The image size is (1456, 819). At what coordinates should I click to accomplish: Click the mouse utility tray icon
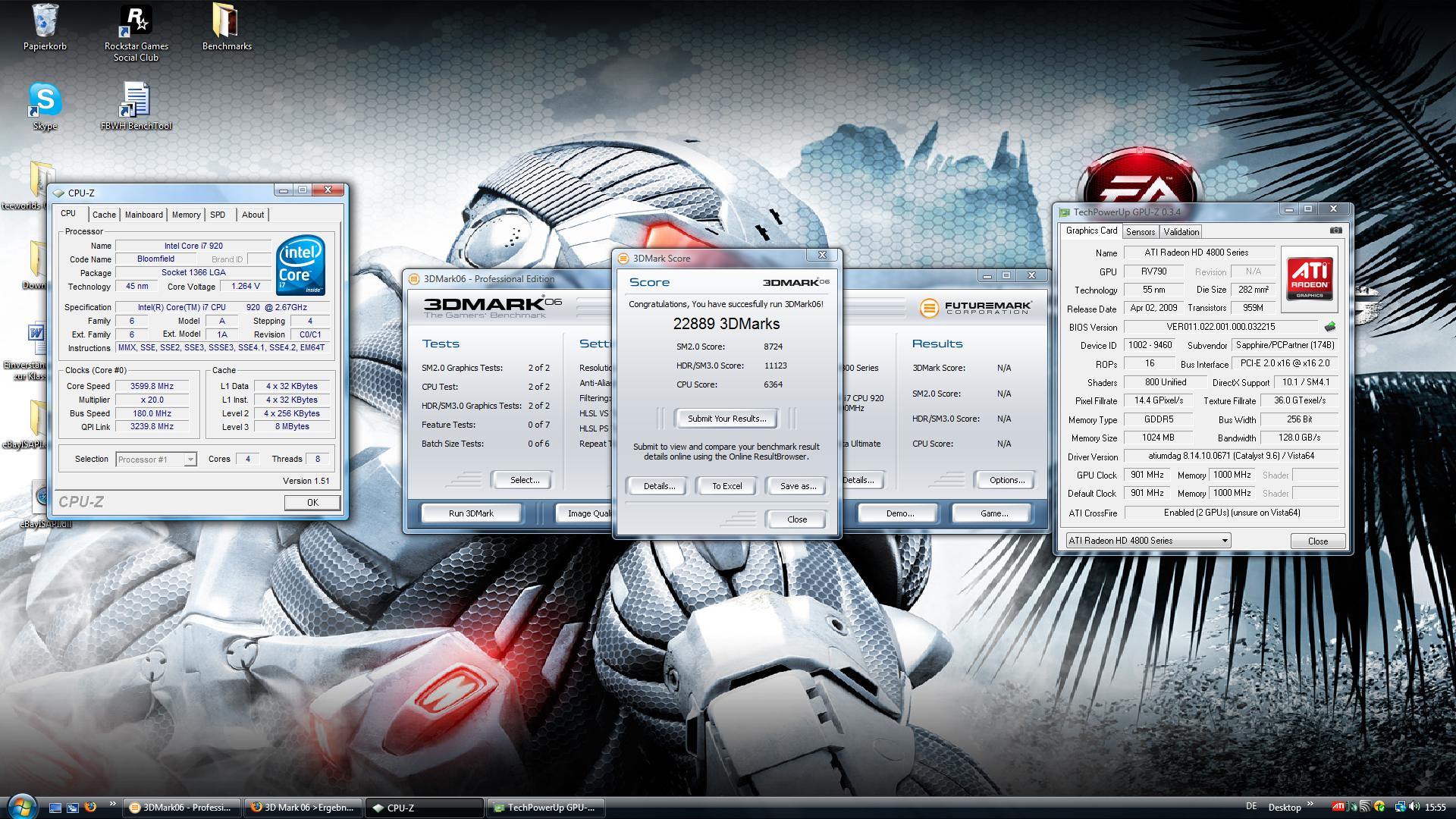pos(1353,807)
